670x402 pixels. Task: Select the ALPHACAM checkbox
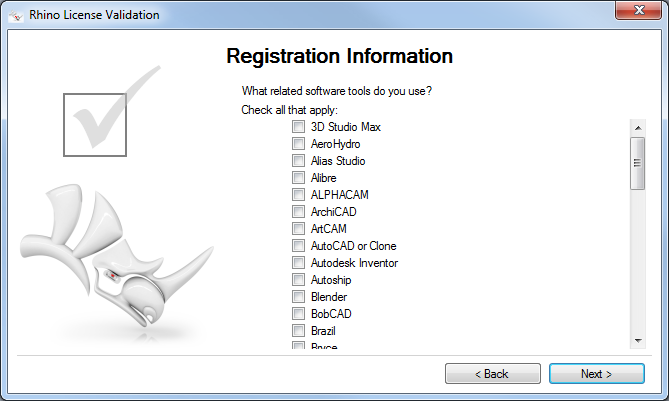pyautogui.click(x=298, y=194)
